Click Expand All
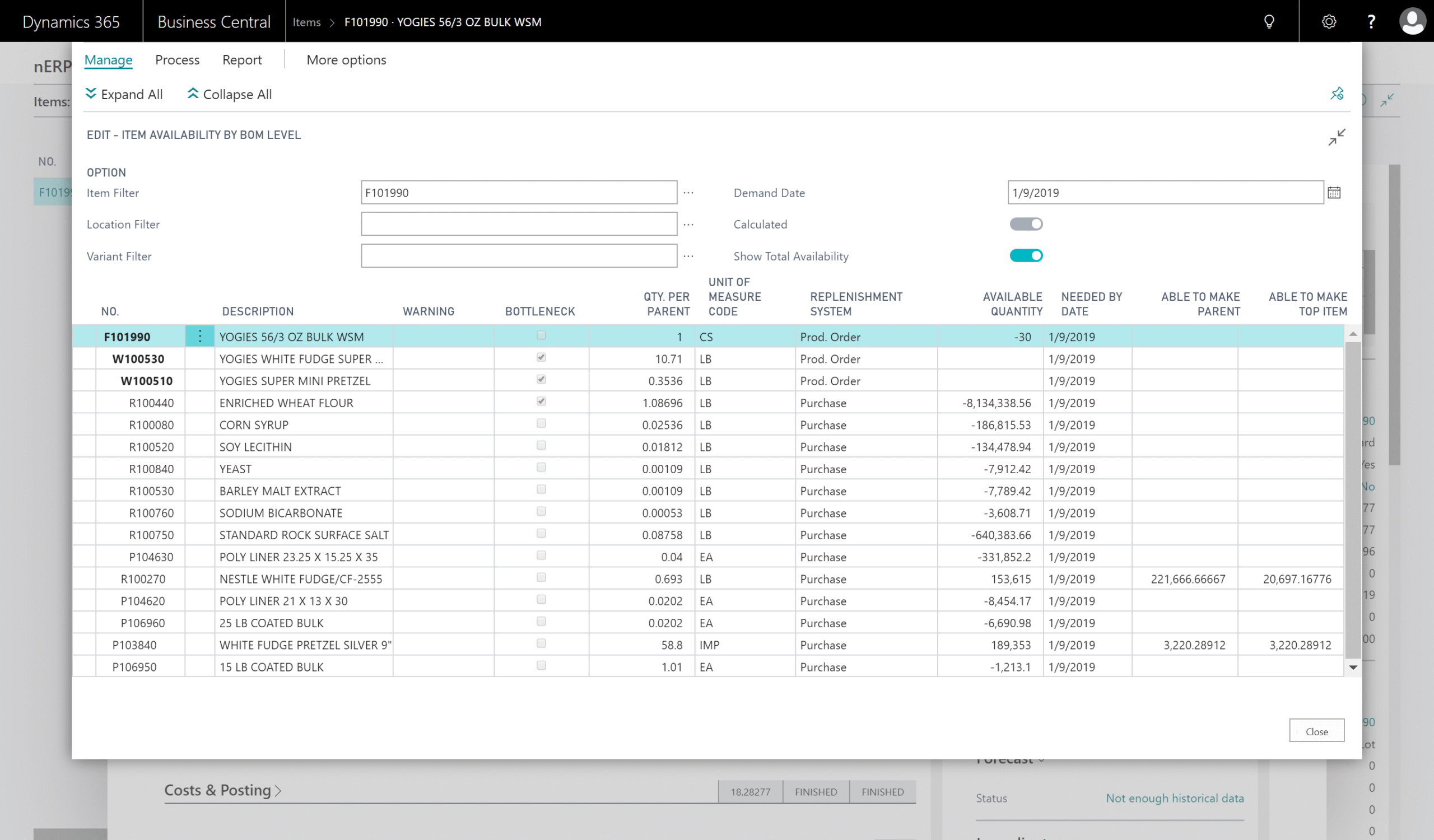This screenshot has width=1434, height=840. pos(123,95)
